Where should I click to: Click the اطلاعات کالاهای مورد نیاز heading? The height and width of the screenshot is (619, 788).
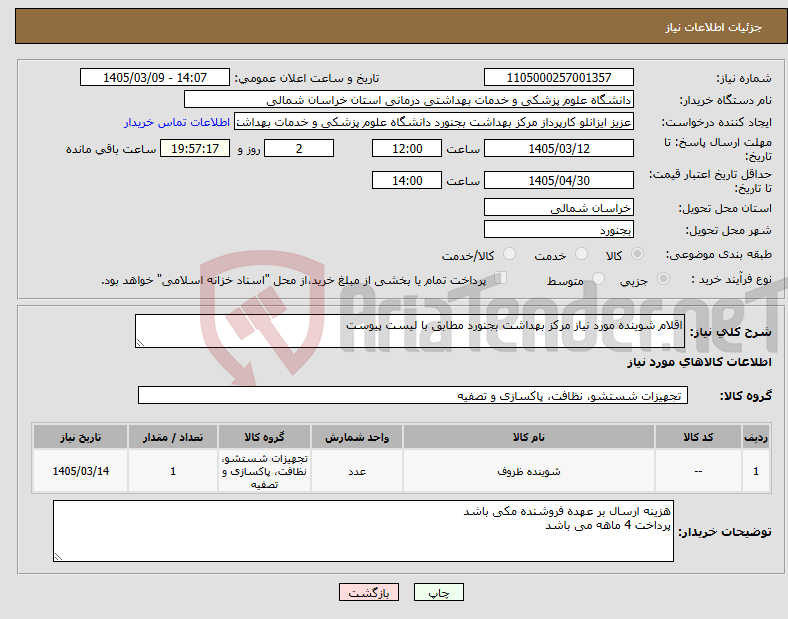pyautogui.click(x=699, y=362)
